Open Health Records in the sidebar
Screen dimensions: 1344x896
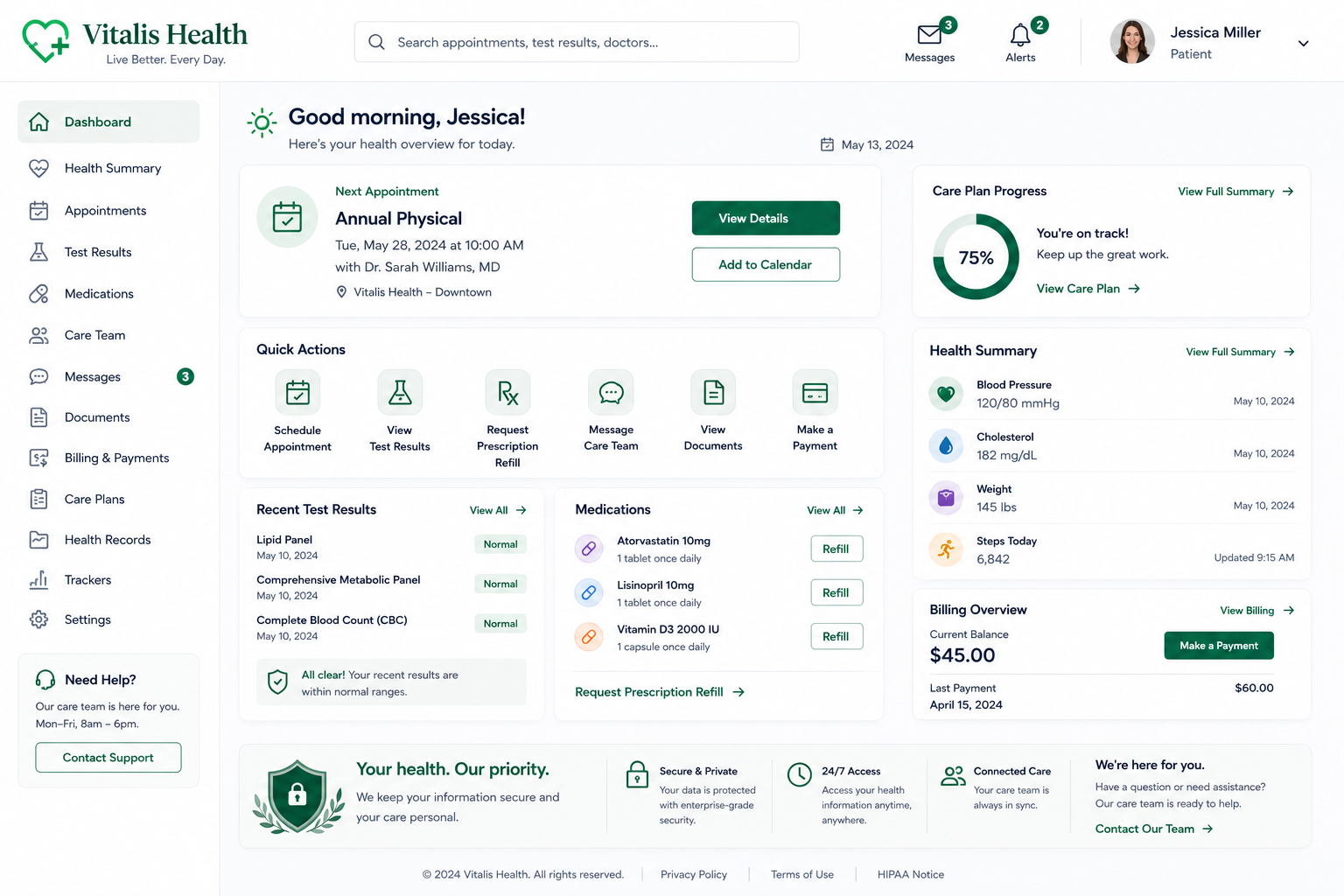[108, 540]
